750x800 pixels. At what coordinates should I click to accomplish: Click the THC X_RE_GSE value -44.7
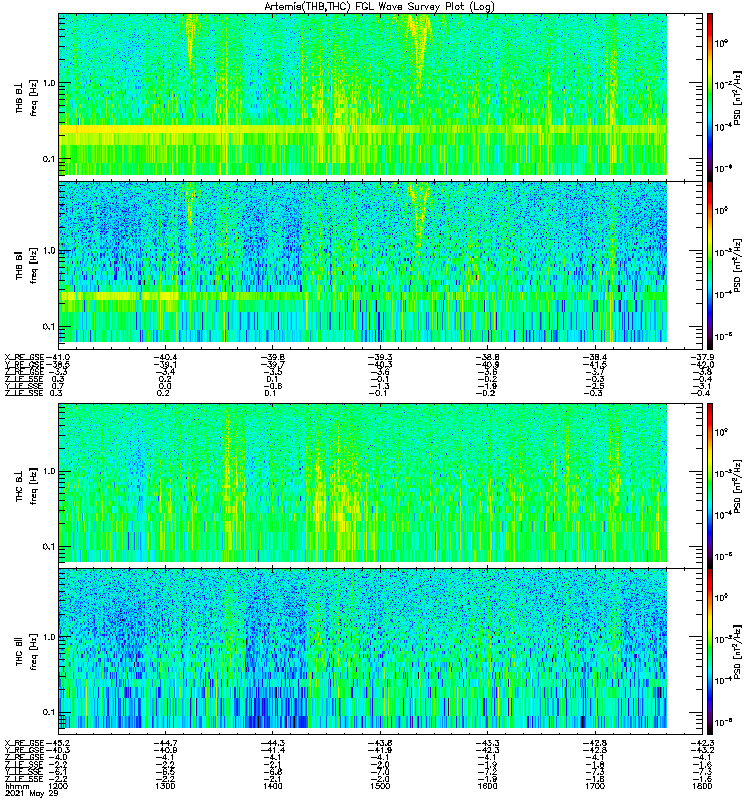pyautogui.click(x=165, y=743)
